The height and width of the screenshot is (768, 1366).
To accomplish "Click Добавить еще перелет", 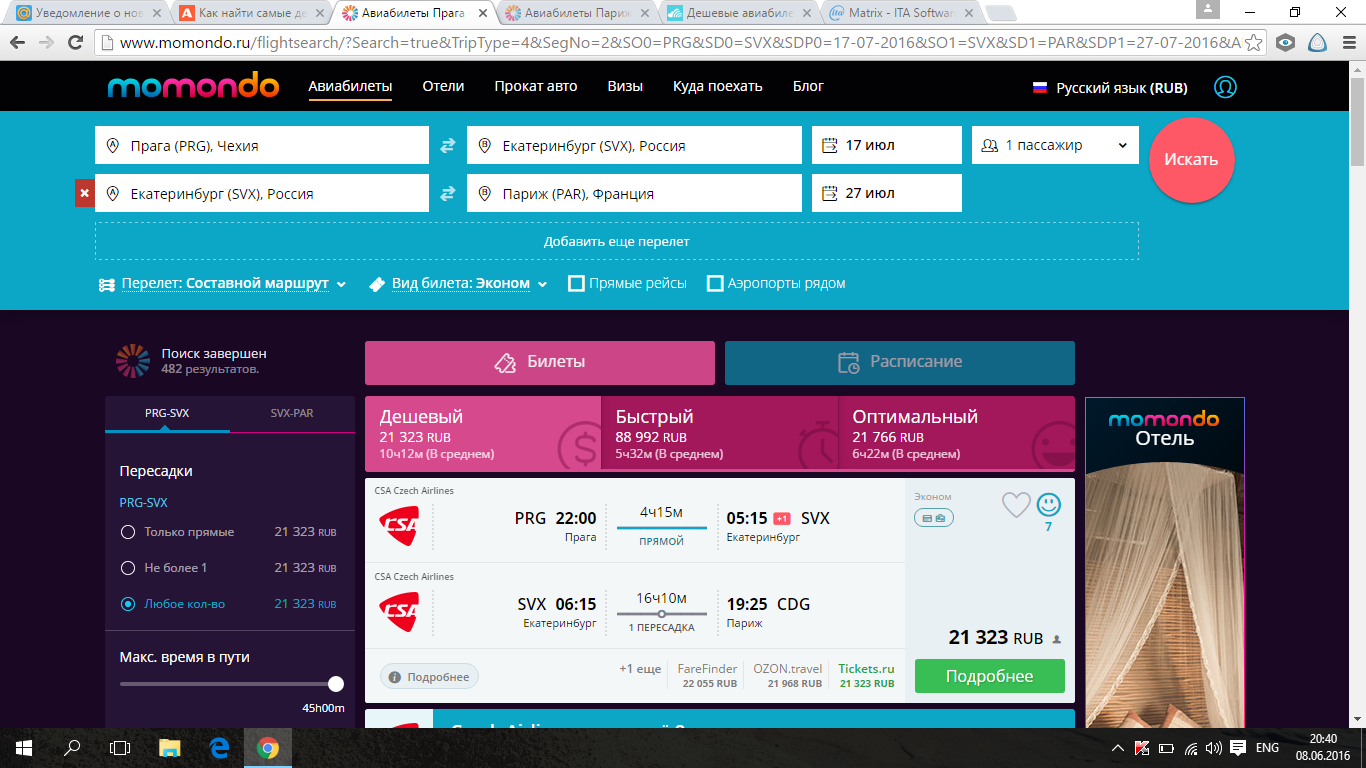I will [617, 241].
